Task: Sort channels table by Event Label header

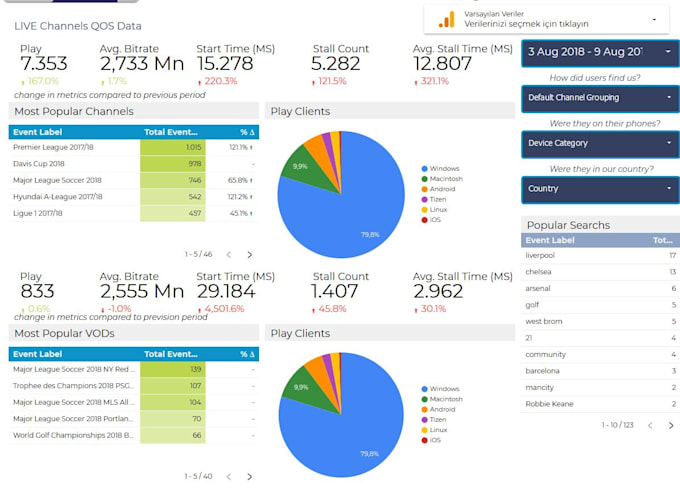Action: click(x=40, y=132)
